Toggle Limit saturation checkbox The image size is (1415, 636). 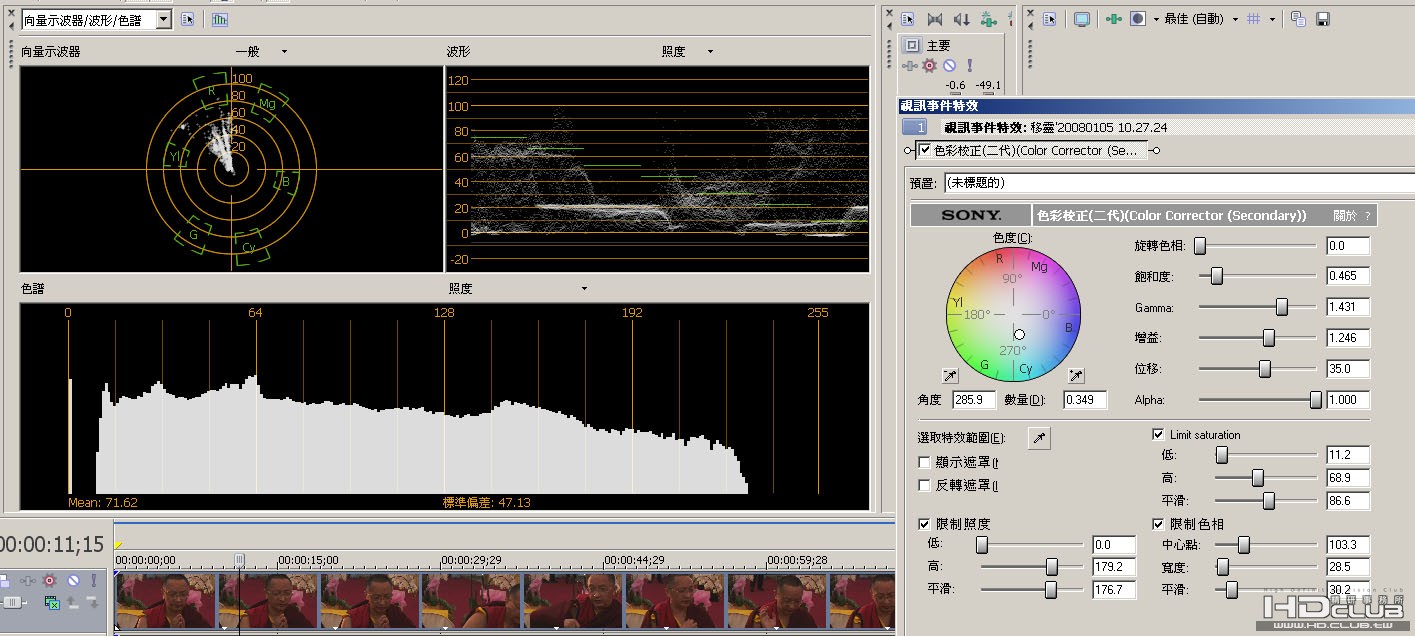click(1158, 435)
